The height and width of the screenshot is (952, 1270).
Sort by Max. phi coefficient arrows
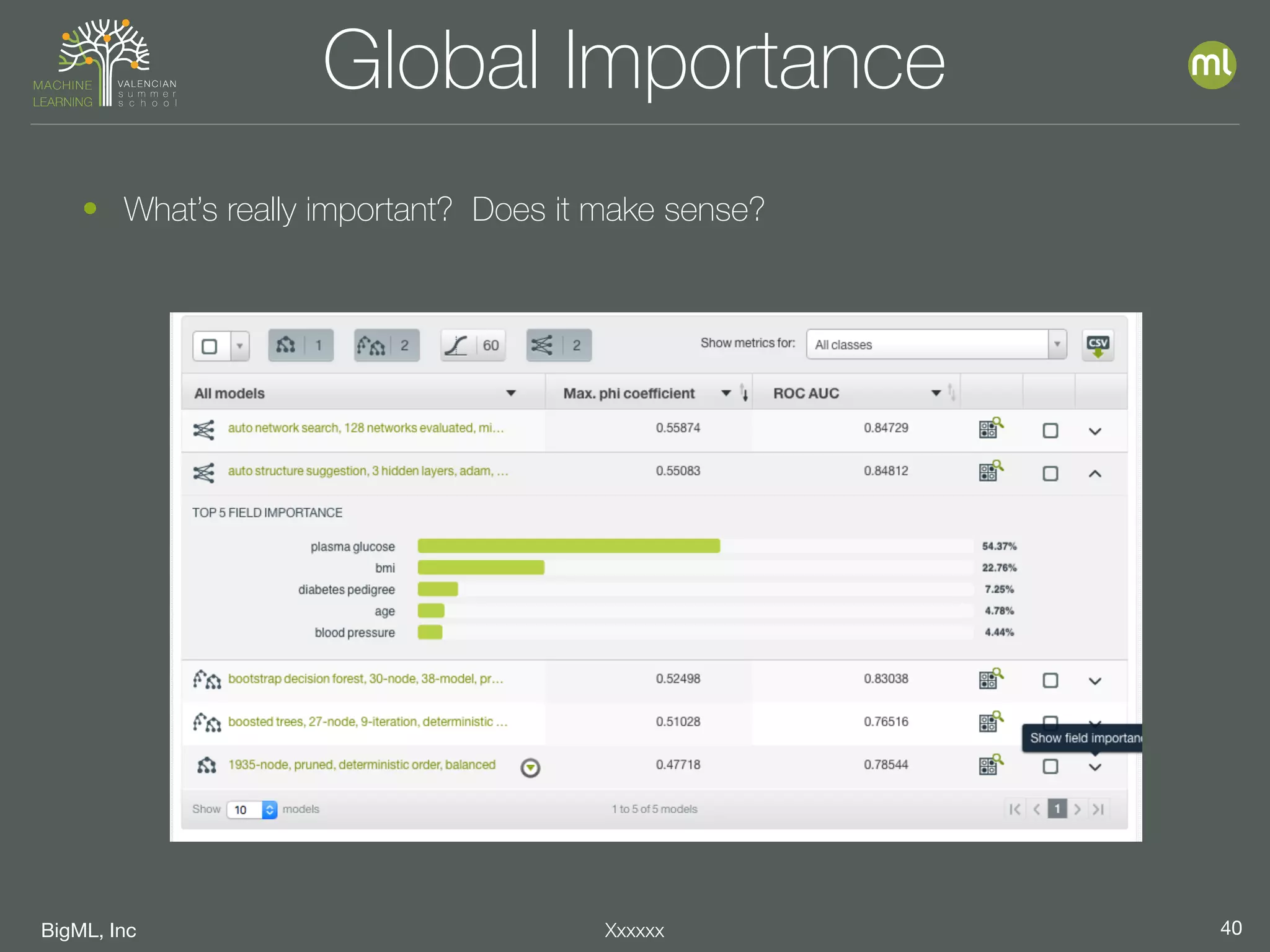pyautogui.click(x=744, y=393)
